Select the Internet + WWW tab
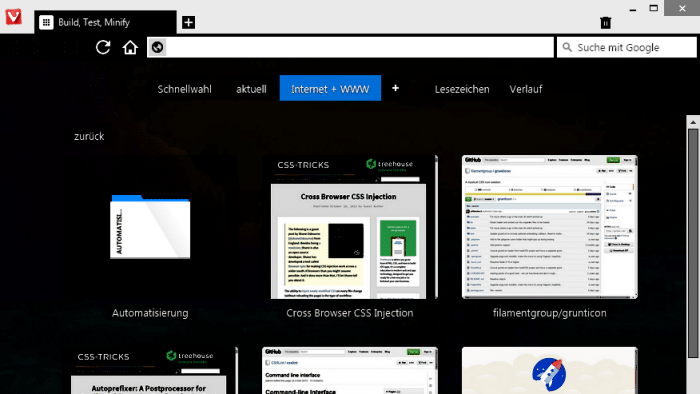700x394 pixels. point(330,88)
